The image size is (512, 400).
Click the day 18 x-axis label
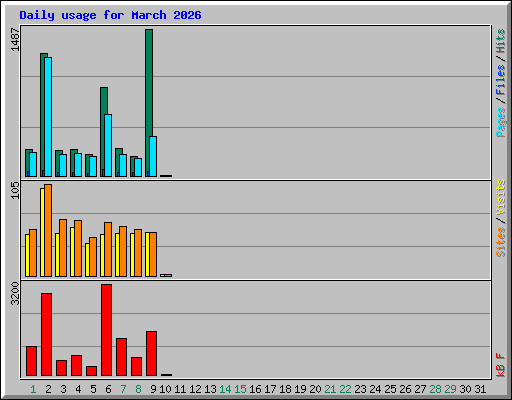pyautogui.click(x=285, y=389)
